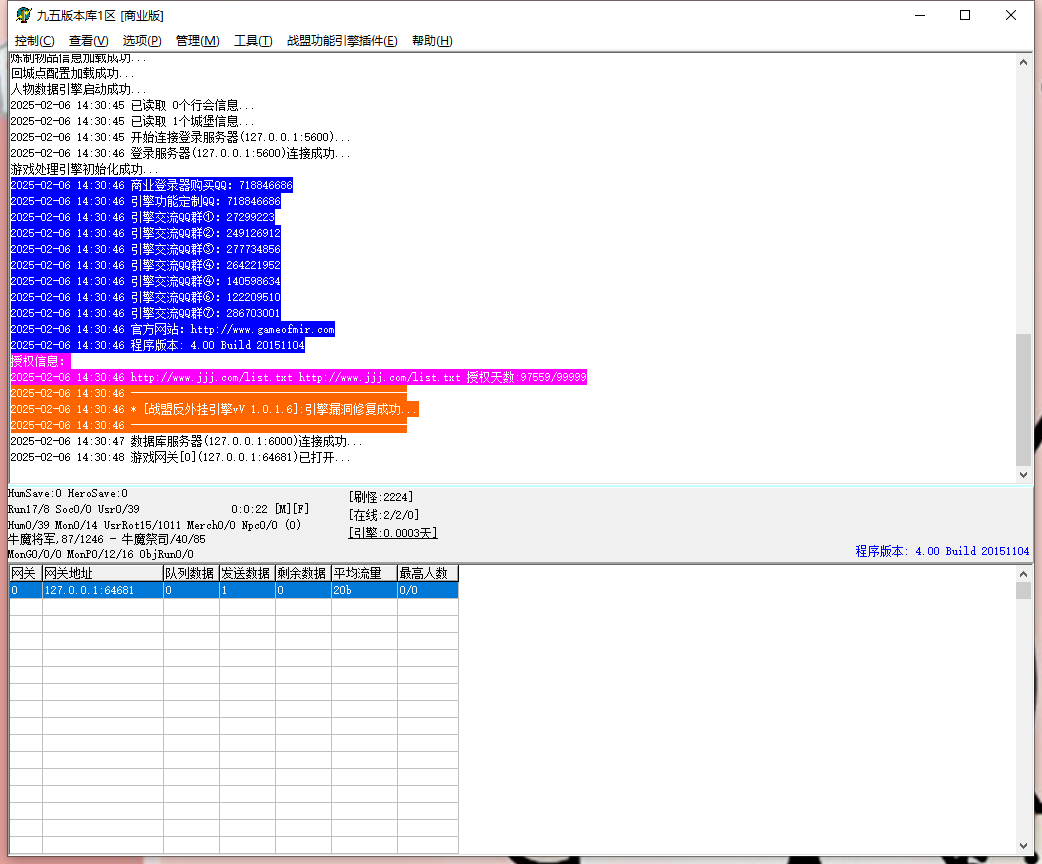
Task: Click log scrollbar down arrow
Action: click(x=1023, y=475)
